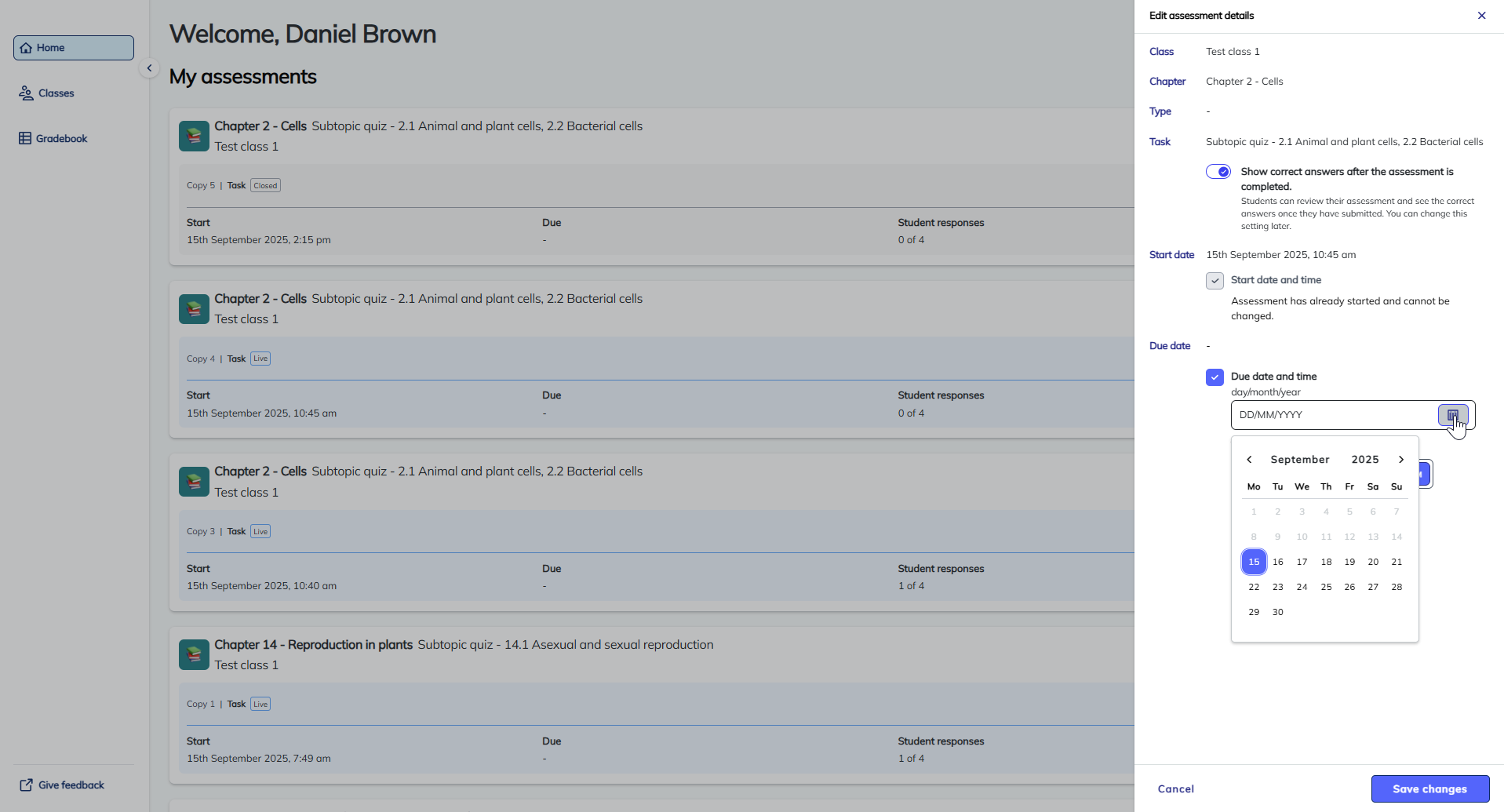
Task: Pick Friday 19 in the calendar
Action: [x=1349, y=562]
